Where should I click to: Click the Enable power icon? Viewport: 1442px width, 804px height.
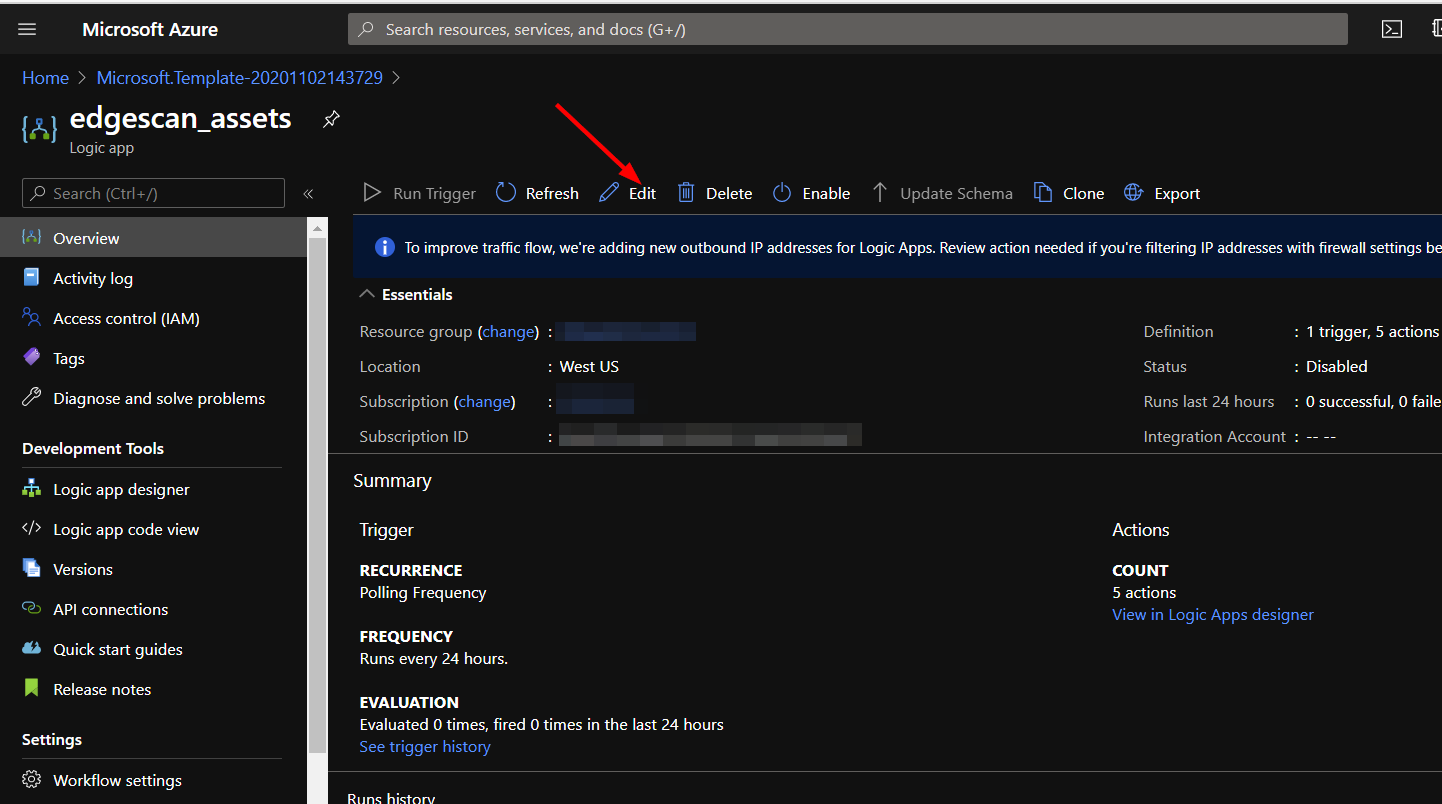click(782, 193)
